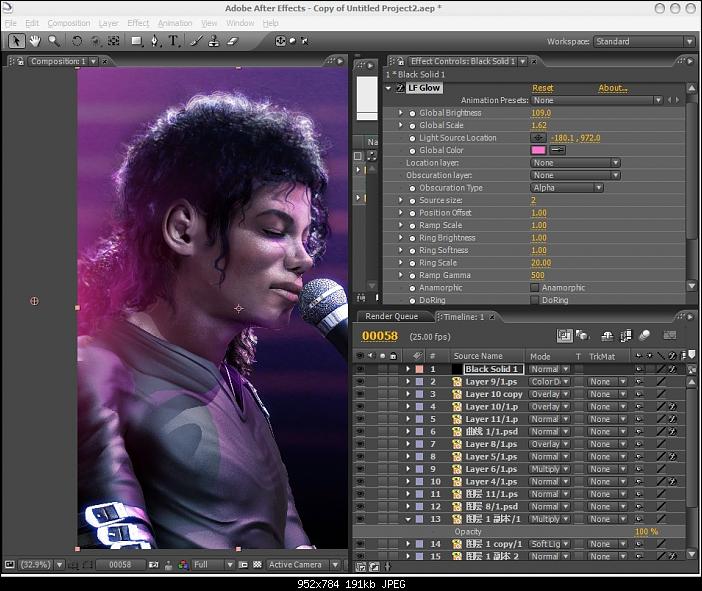Open the Effect menu
The image size is (702, 591).
138,23
